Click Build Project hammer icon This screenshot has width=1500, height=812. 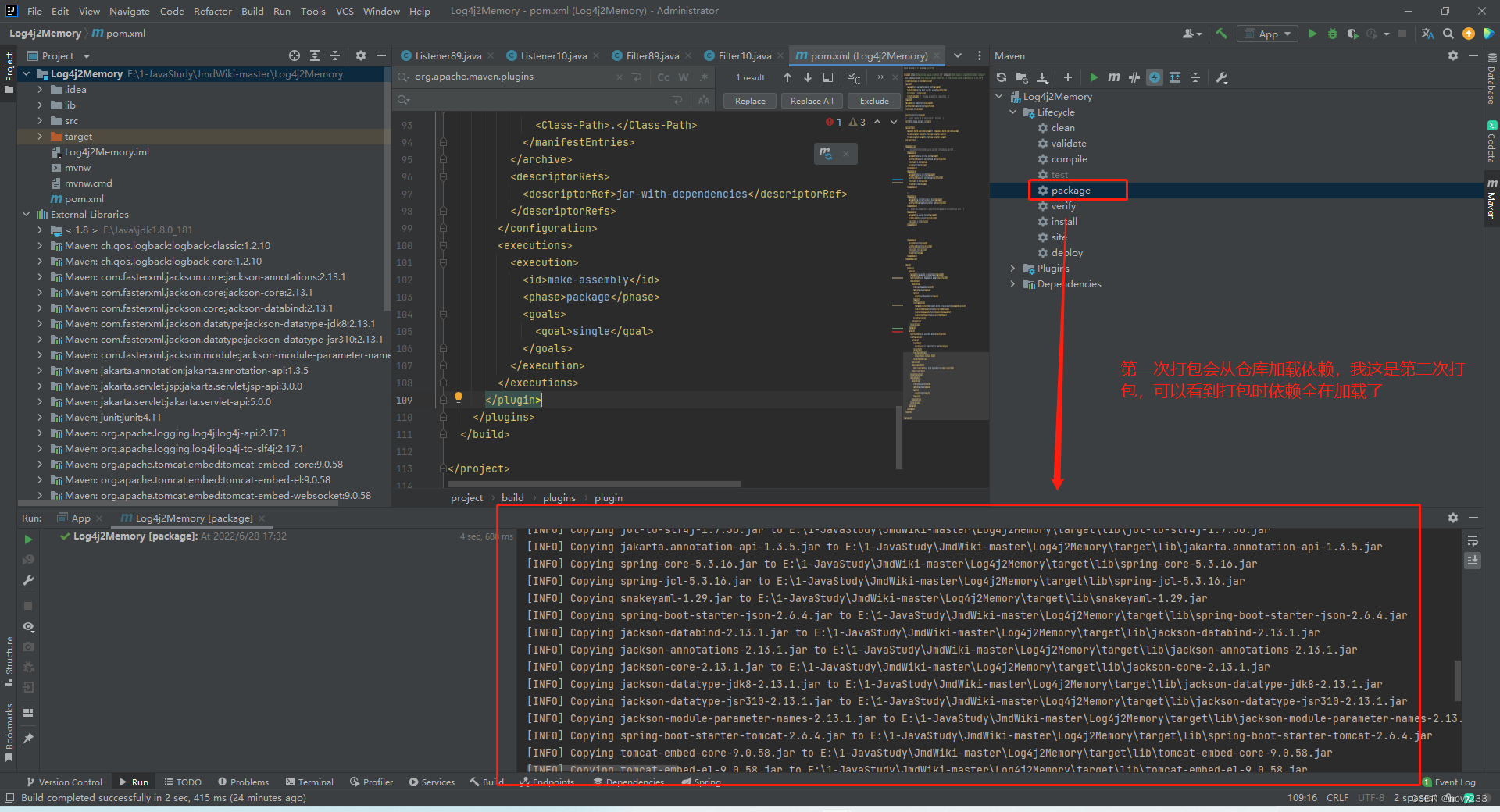pyautogui.click(x=1222, y=34)
